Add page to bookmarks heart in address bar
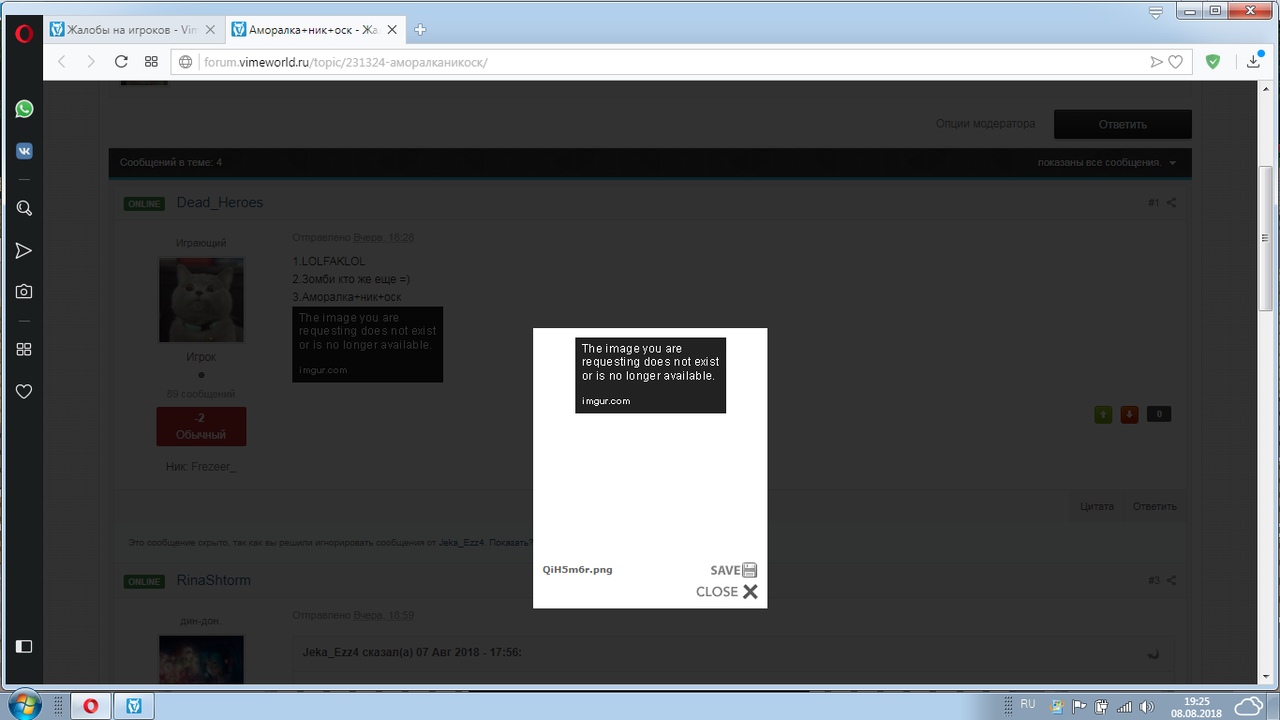Screen dimensions: 1280x720 pyautogui.click(x=1176, y=62)
